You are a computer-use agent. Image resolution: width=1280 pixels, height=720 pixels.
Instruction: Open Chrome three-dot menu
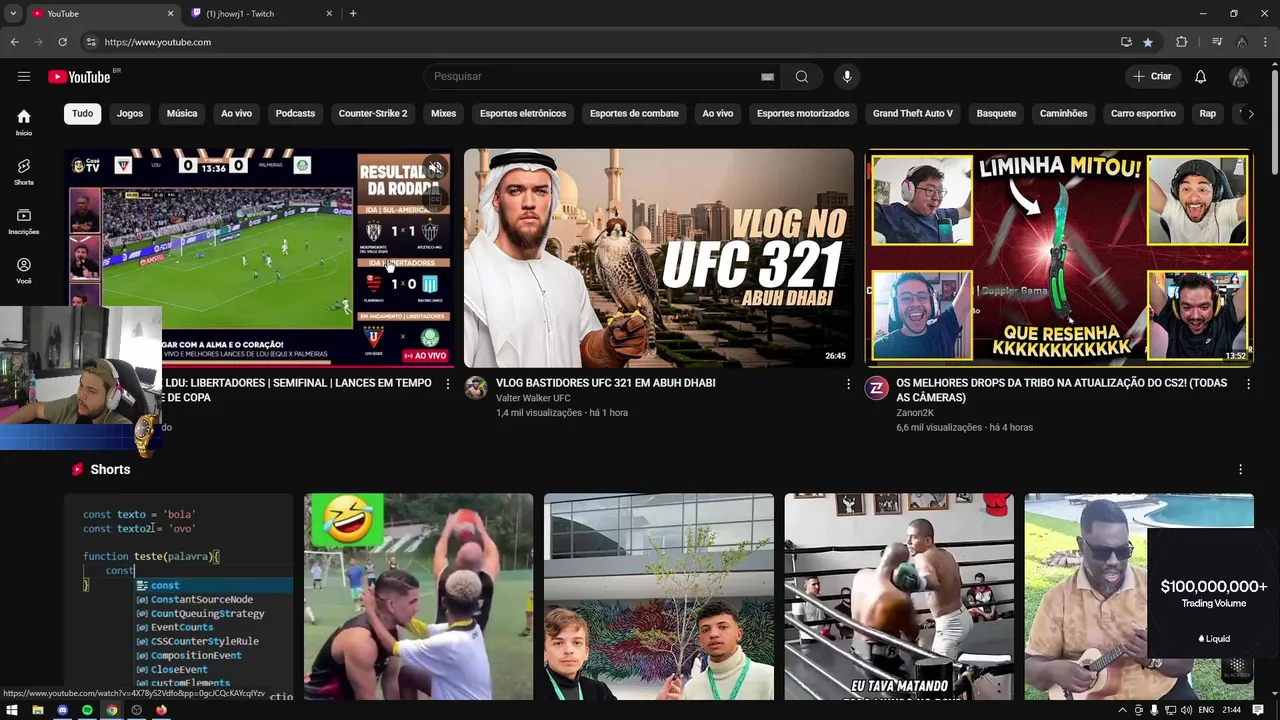coord(1265,42)
